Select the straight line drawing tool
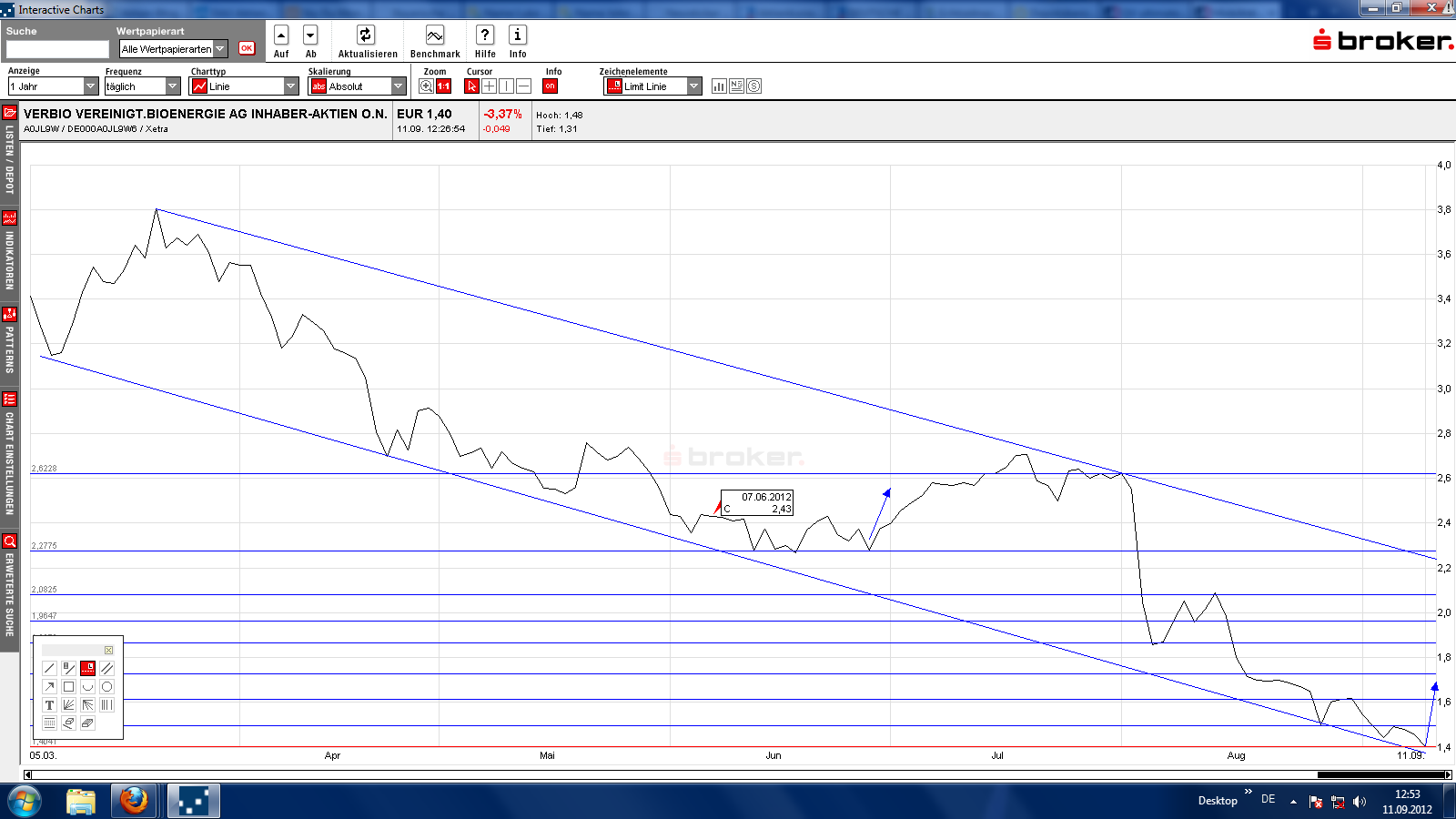Screen dimensions: 1456x819 (x=50, y=669)
